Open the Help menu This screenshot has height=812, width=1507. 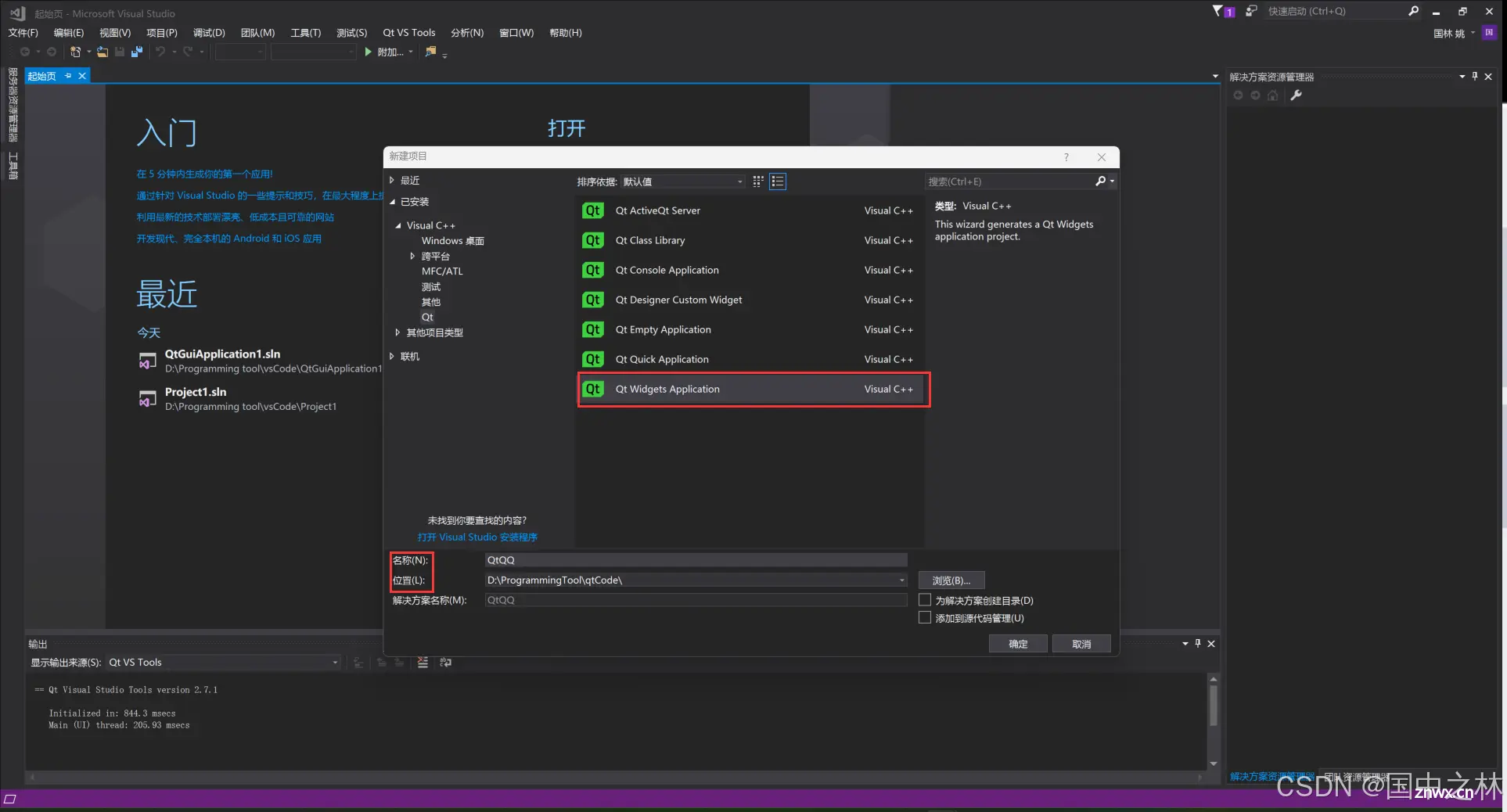pyautogui.click(x=566, y=33)
